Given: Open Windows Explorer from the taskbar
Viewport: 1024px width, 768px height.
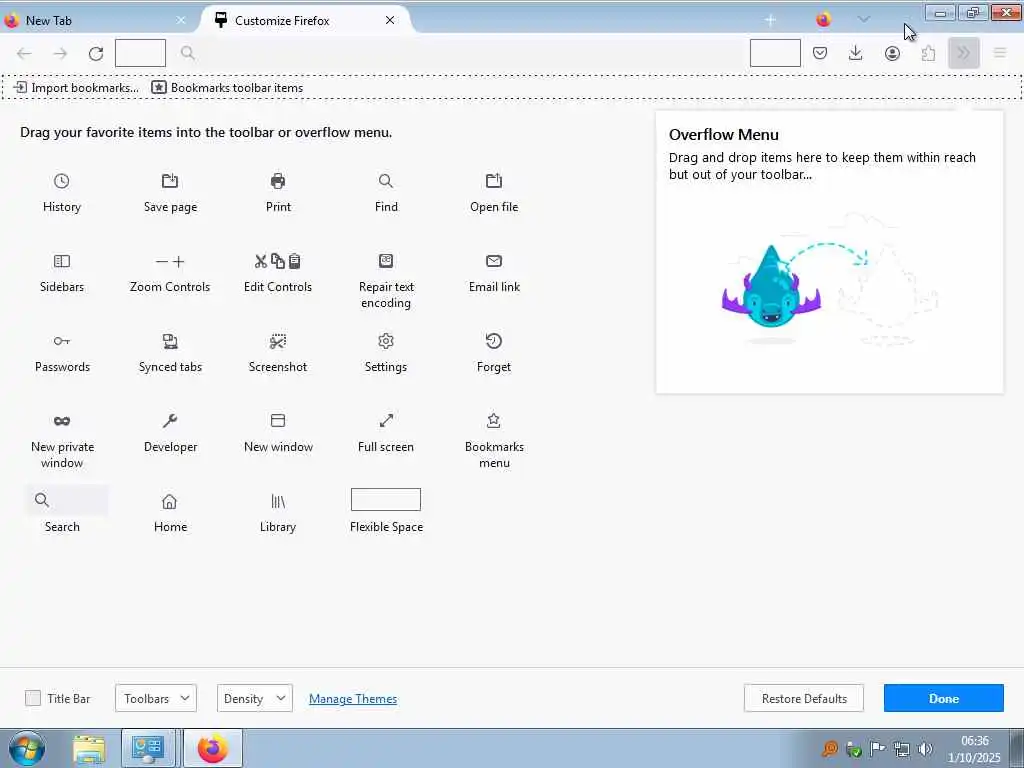Looking at the screenshot, I should pyautogui.click(x=89, y=748).
